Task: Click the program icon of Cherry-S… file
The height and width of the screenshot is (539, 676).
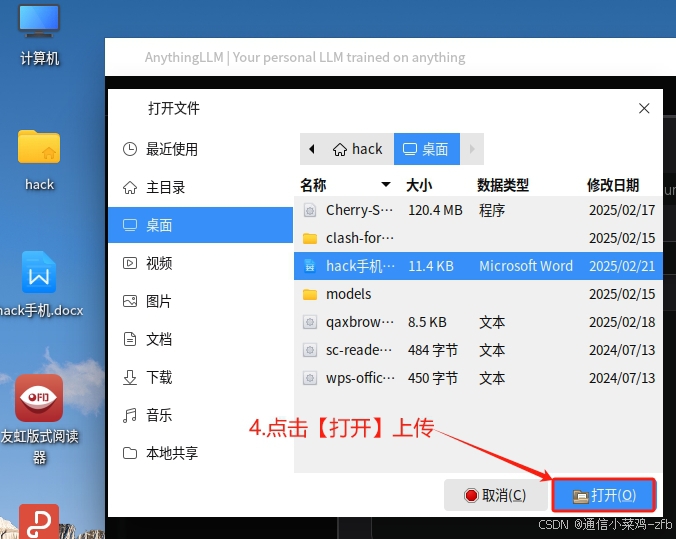Action: (310, 210)
